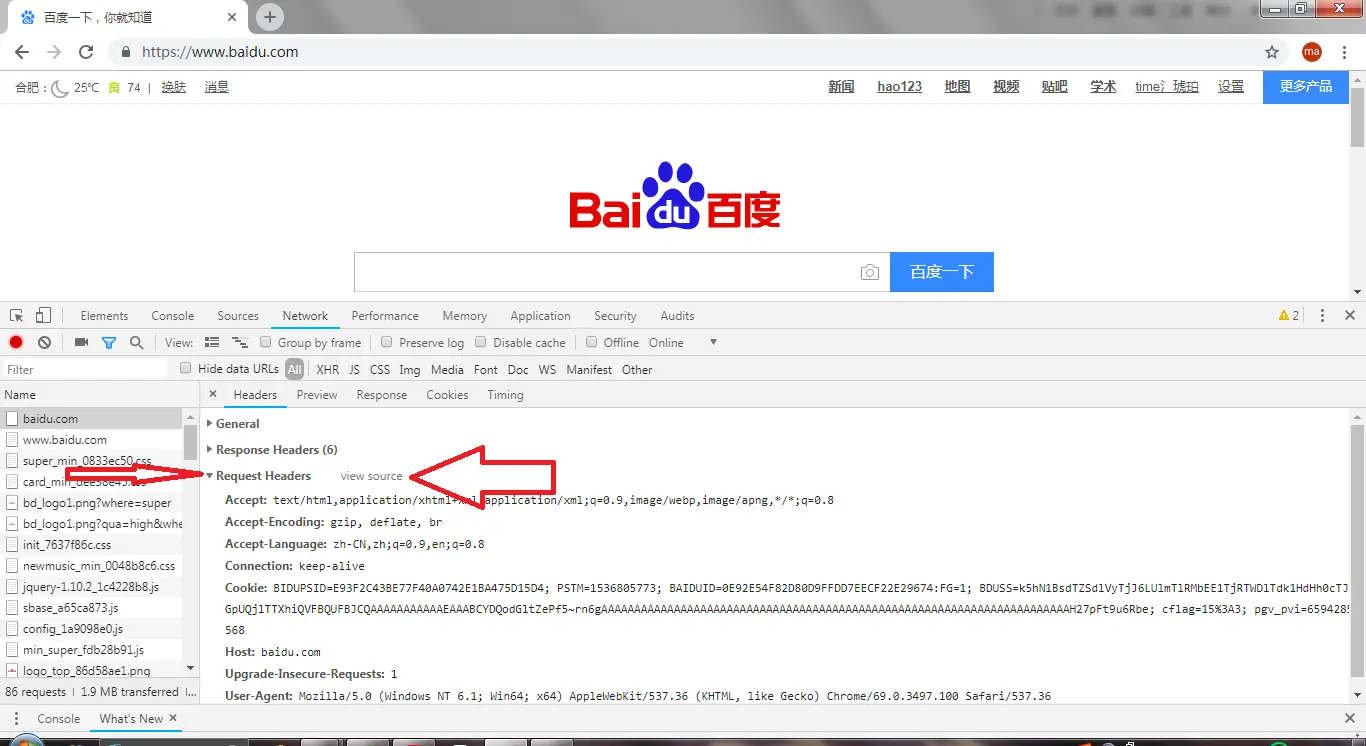Reload the Baidu page
Screen dimensions: 1366x746
tap(86, 52)
